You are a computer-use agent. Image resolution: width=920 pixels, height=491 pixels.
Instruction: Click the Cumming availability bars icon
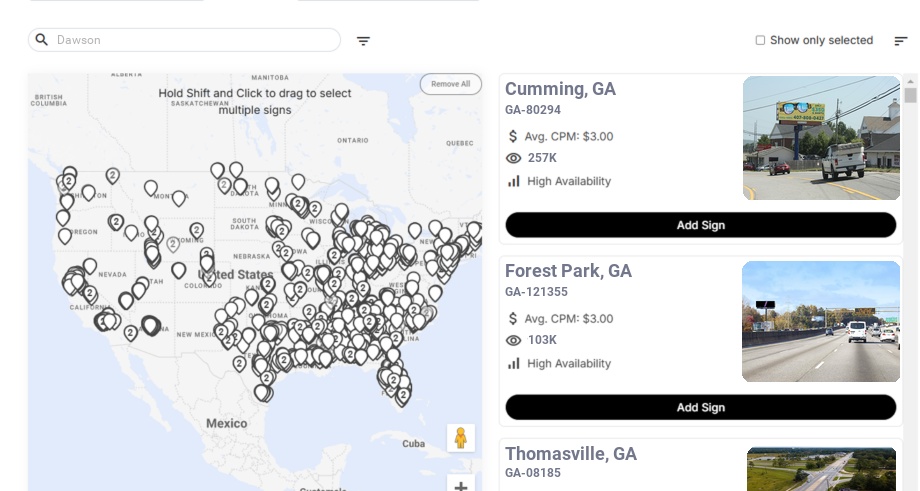tap(514, 181)
